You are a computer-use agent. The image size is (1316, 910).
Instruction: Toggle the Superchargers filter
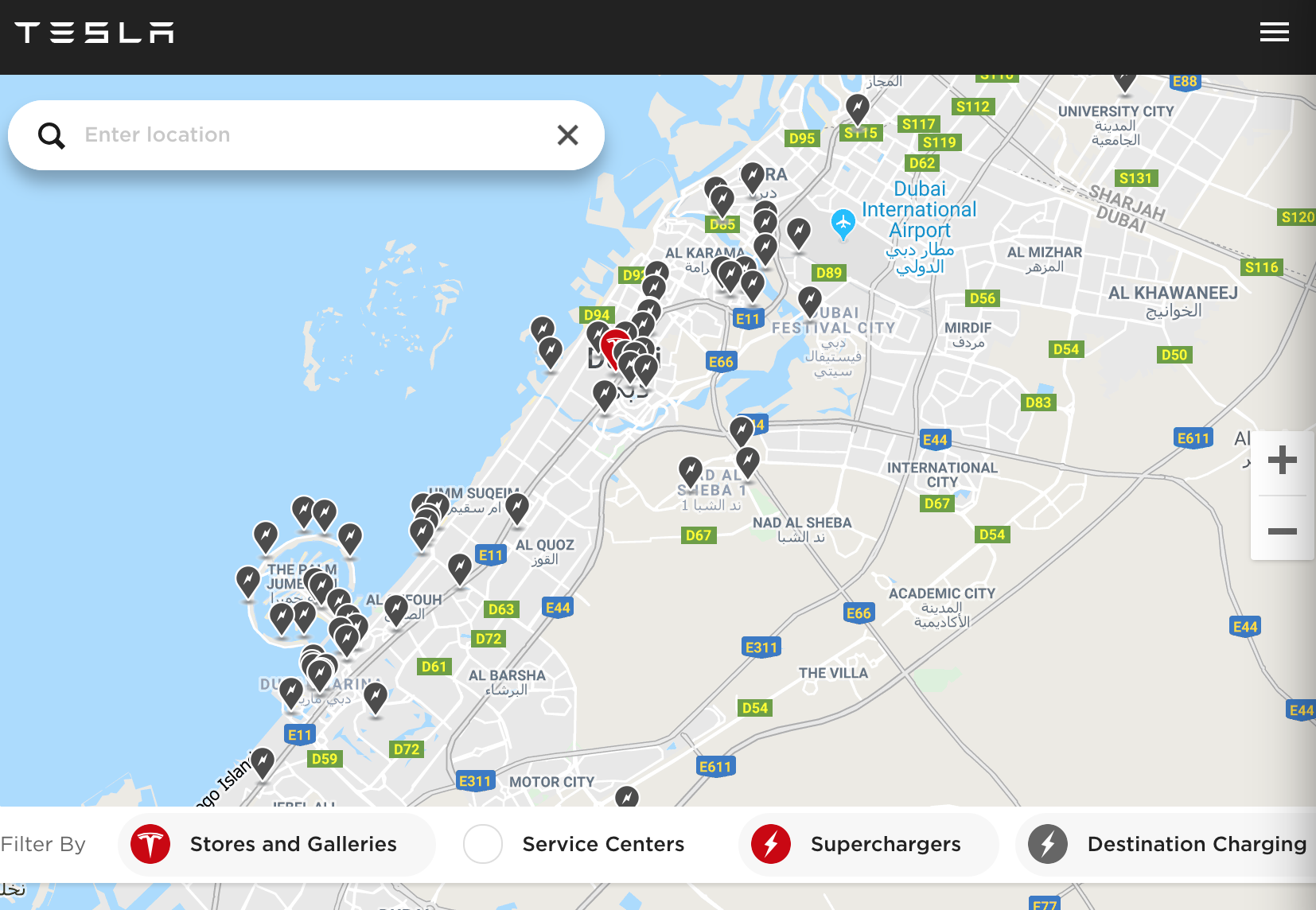868,844
